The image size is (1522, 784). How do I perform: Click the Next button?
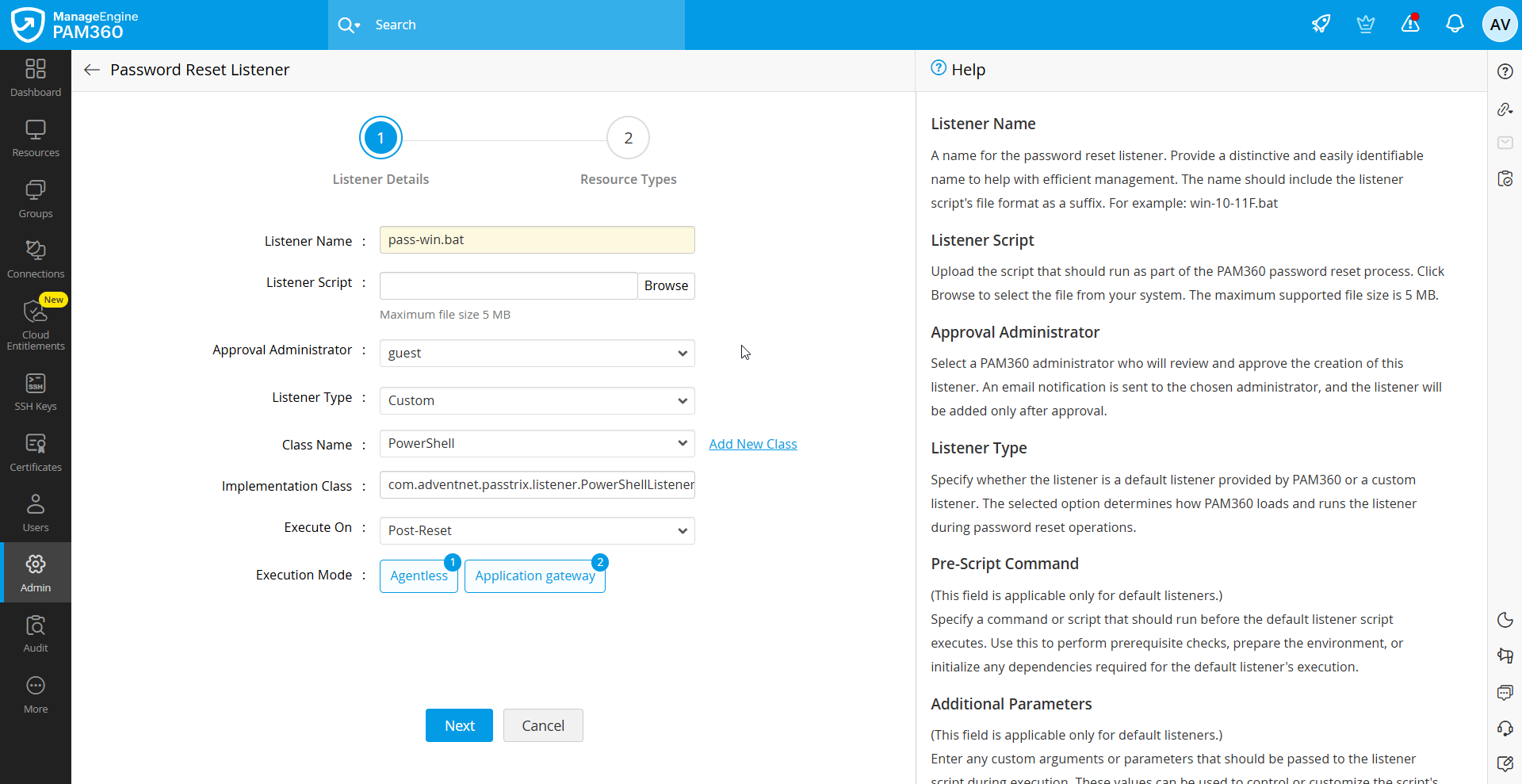pos(459,725)
